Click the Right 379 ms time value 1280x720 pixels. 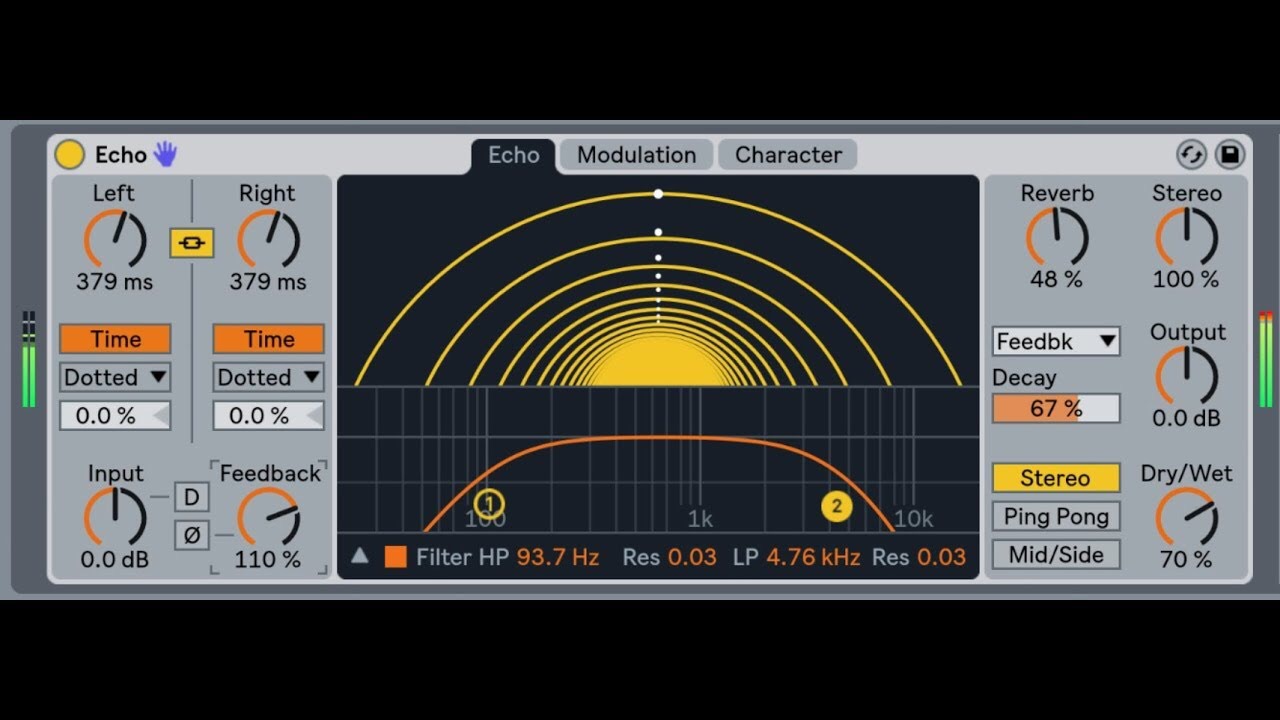[x=268, y=282]
